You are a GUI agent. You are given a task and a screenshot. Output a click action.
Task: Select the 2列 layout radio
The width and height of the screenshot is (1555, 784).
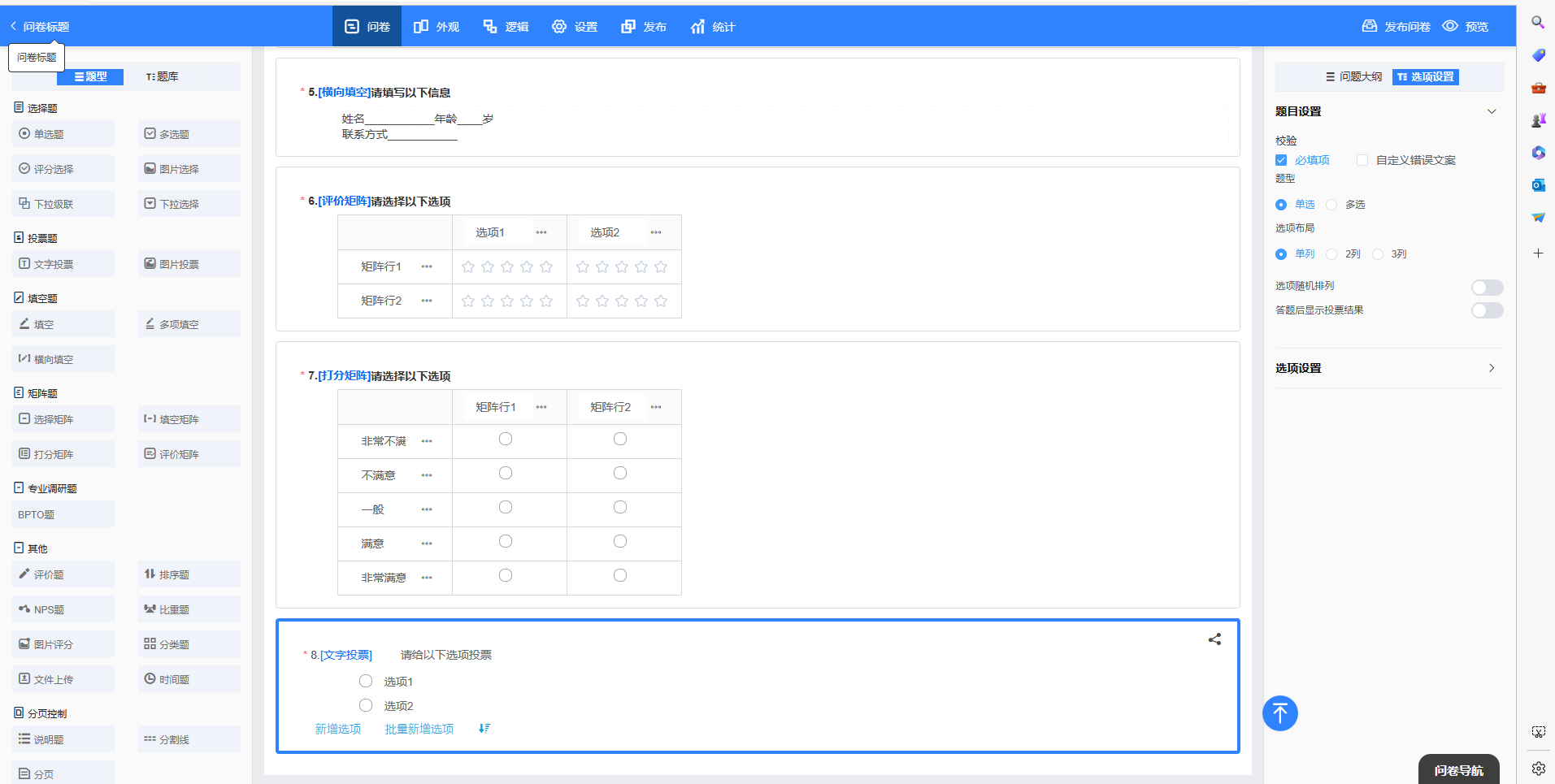pyautogui.click(x=1331, y=254)
